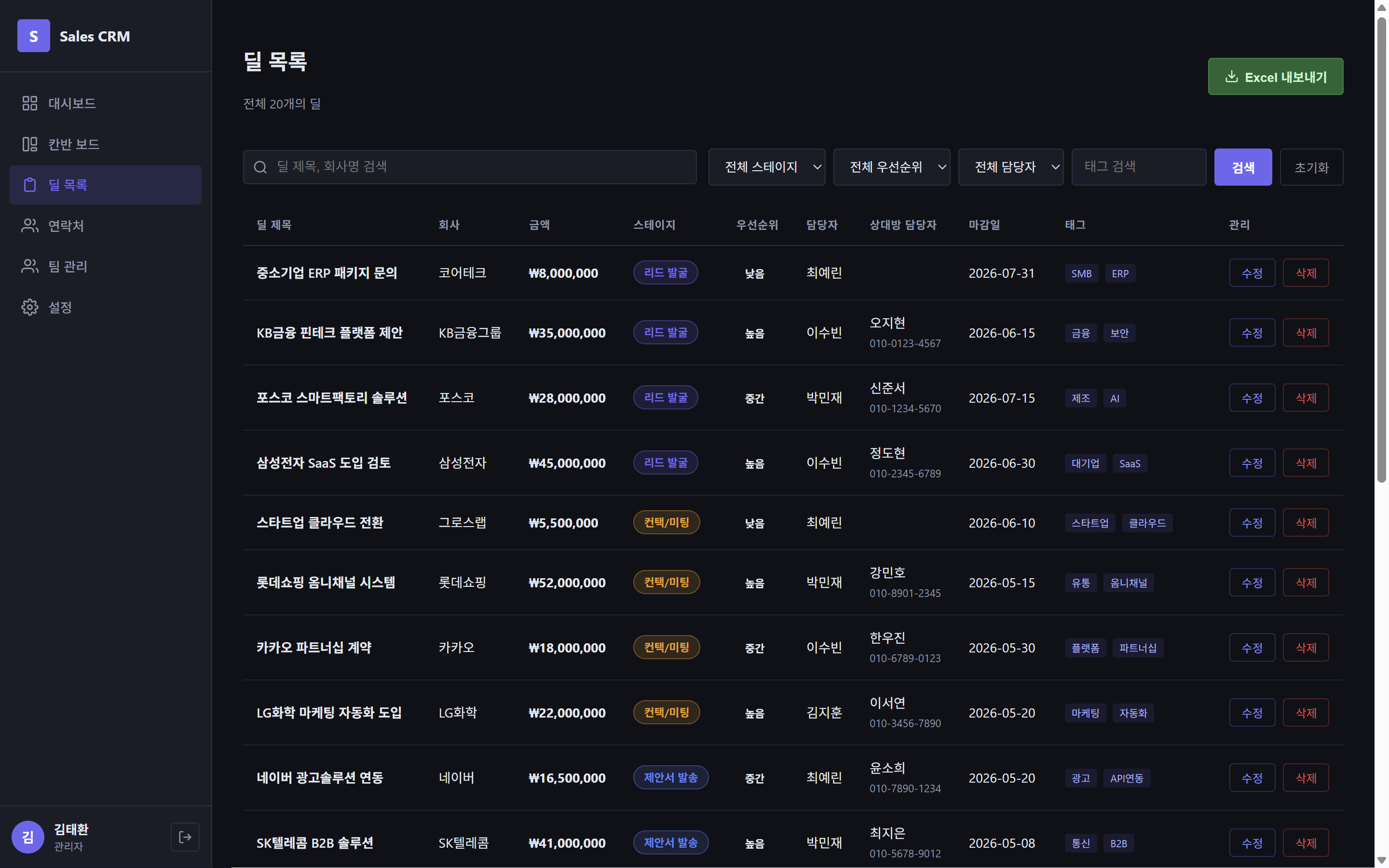This screenshot has width=1389, height=868.
Task: Click 수정 for KB금융 핀테크 플랫폼 제안
Action: (1252, 333)
